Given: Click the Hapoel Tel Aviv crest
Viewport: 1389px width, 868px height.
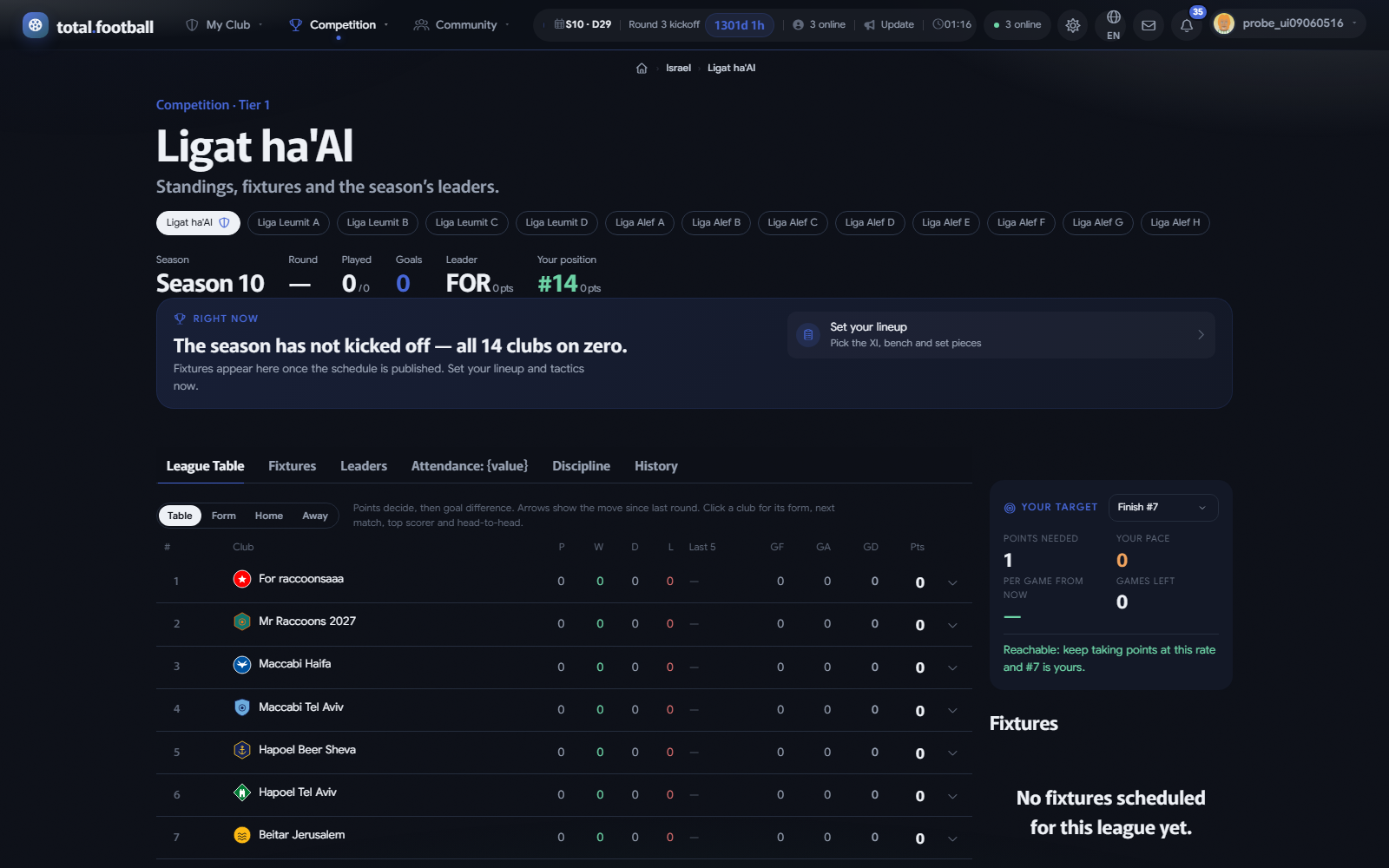Looking at the screenshot, I should tap(242, 792).
